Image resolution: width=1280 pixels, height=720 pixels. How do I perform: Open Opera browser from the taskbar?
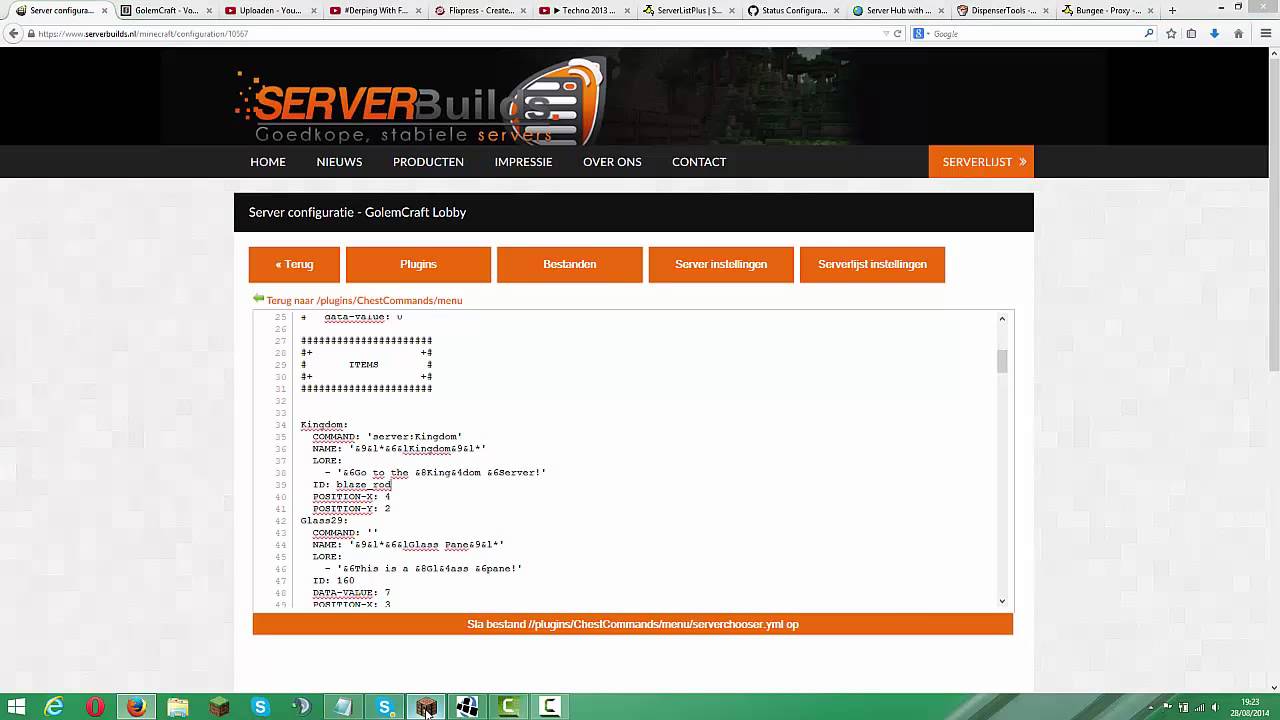coord(95,708)
